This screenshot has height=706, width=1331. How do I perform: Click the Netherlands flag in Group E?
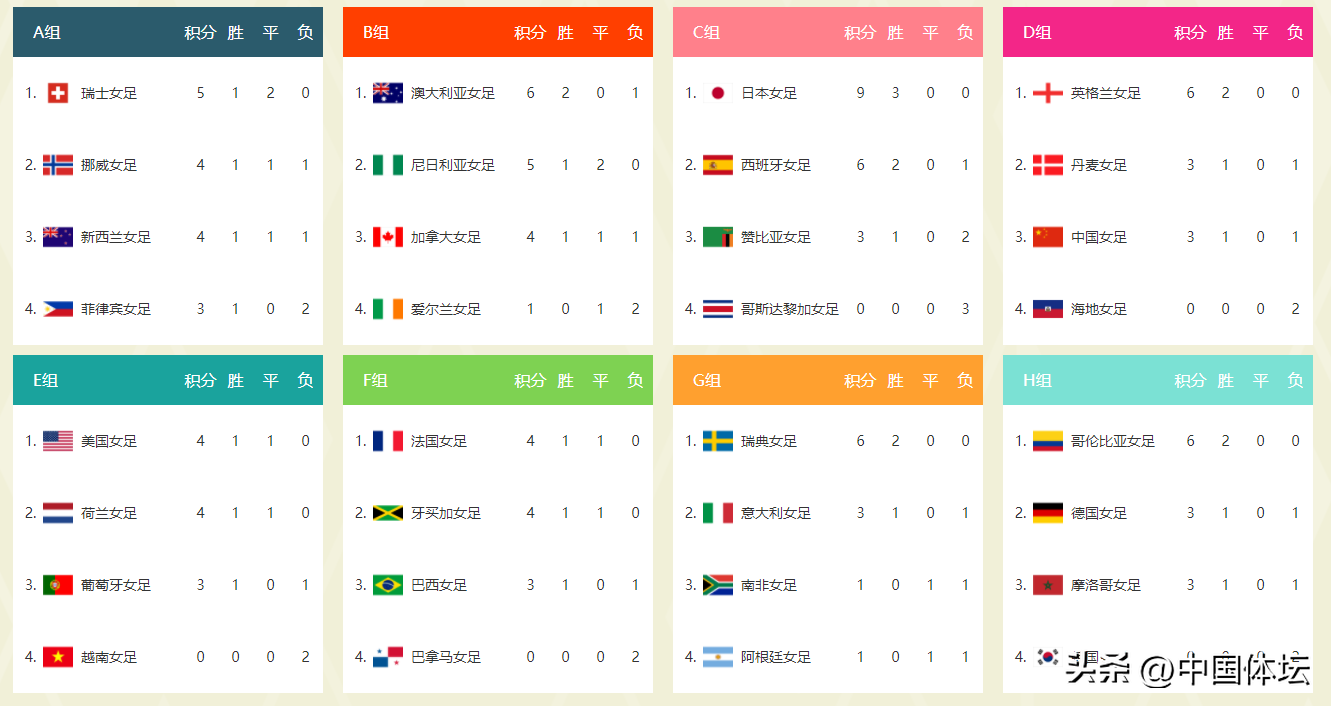click(58, 513)
